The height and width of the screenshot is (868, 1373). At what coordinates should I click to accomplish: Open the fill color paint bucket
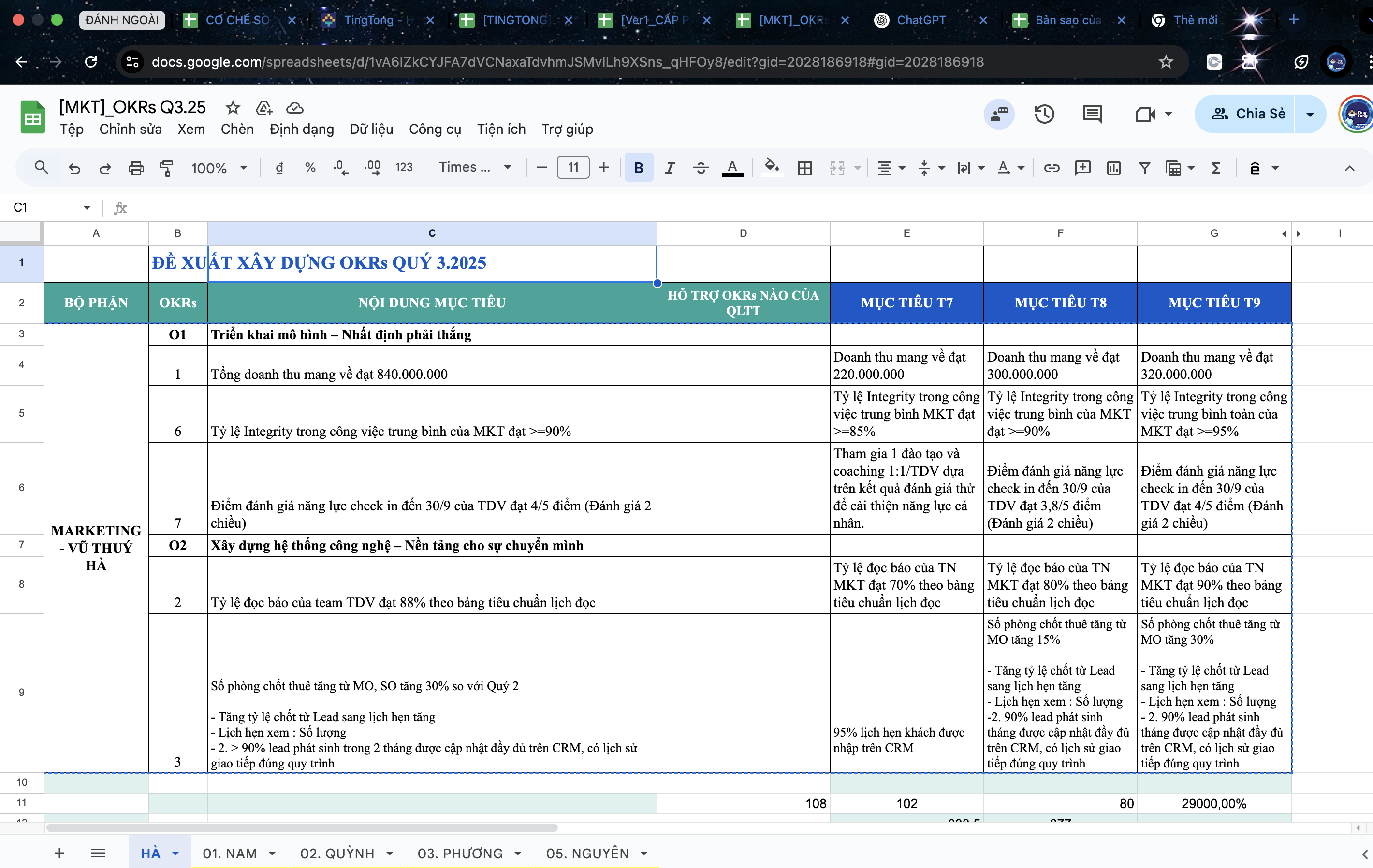tap(772, 168)
